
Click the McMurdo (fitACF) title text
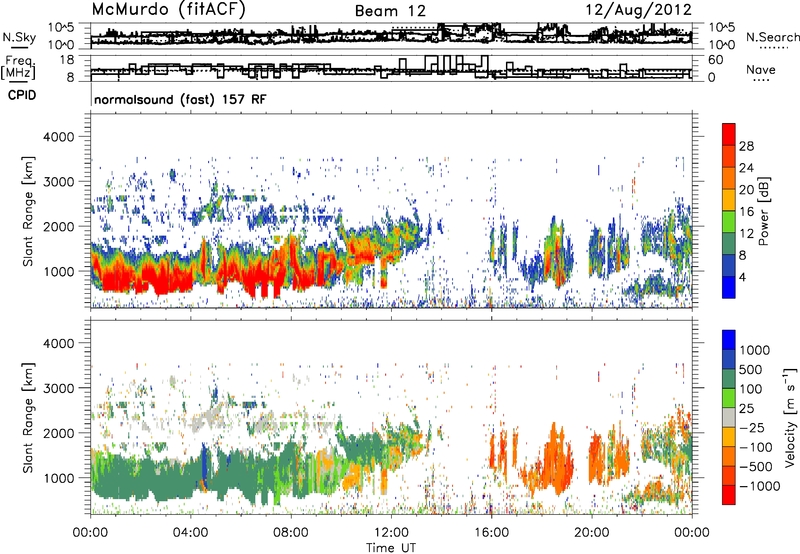click(168, 10)
